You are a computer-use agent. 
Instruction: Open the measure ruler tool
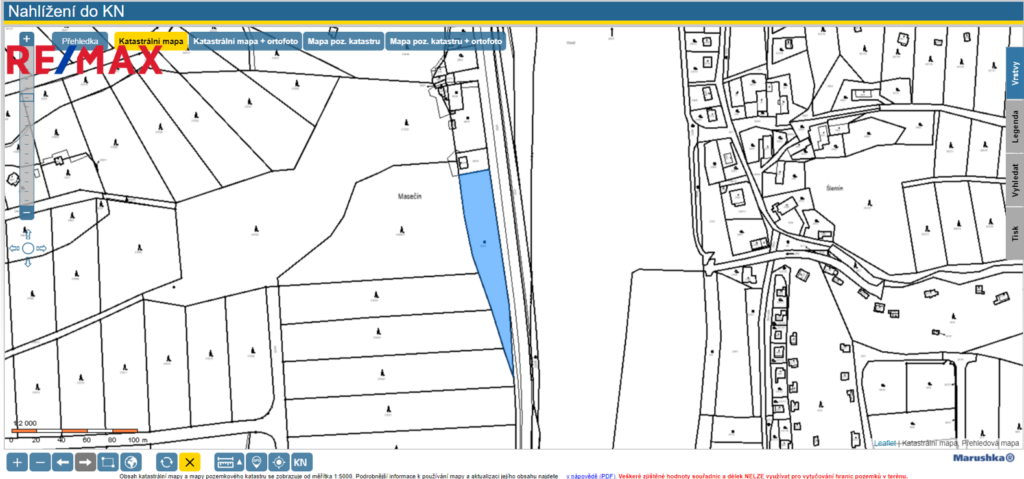click(225, 463)
